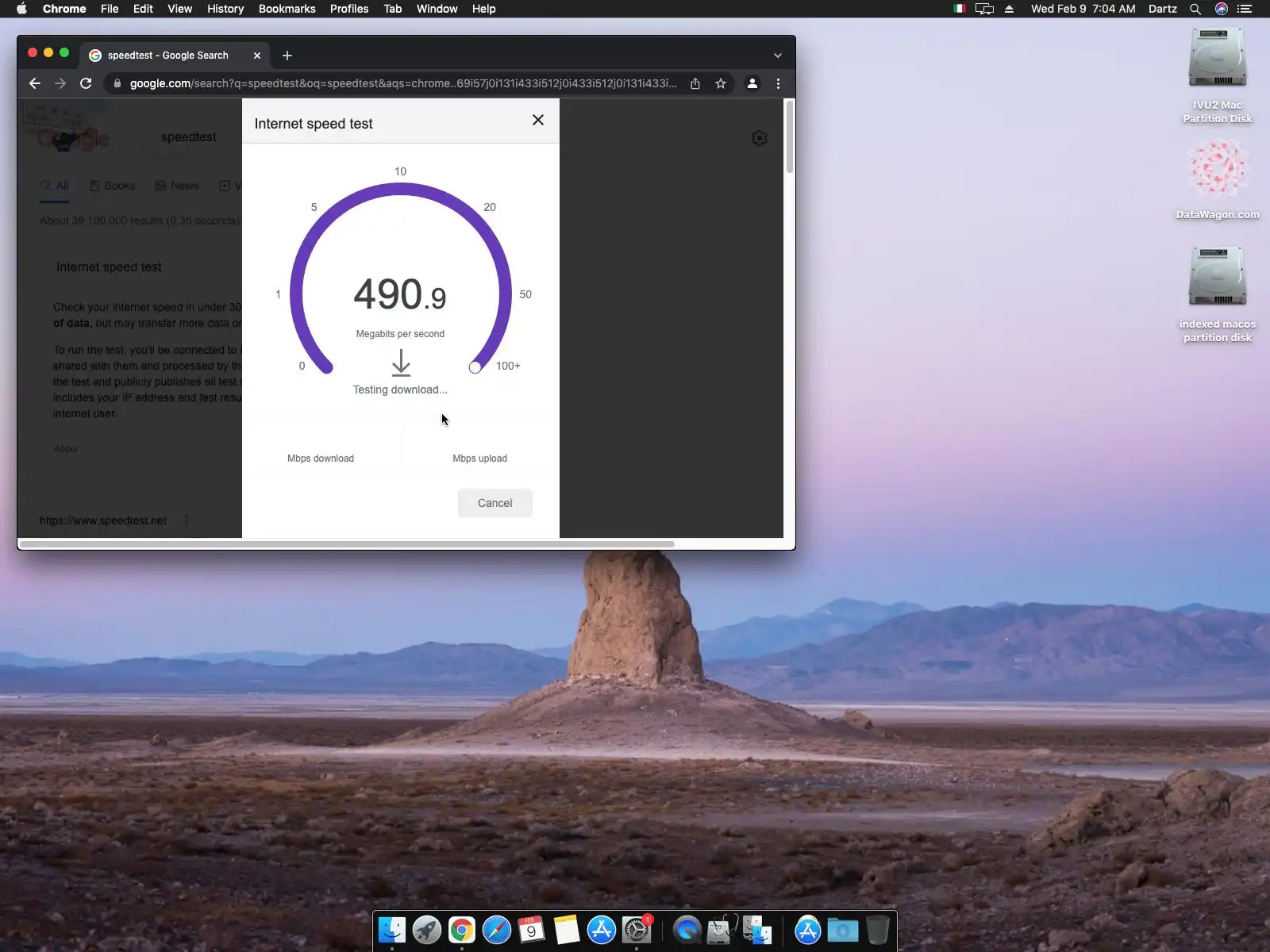Open the Chrome profile avatar button
This screenshot has width=1270, height=952.
coord(752,83)
